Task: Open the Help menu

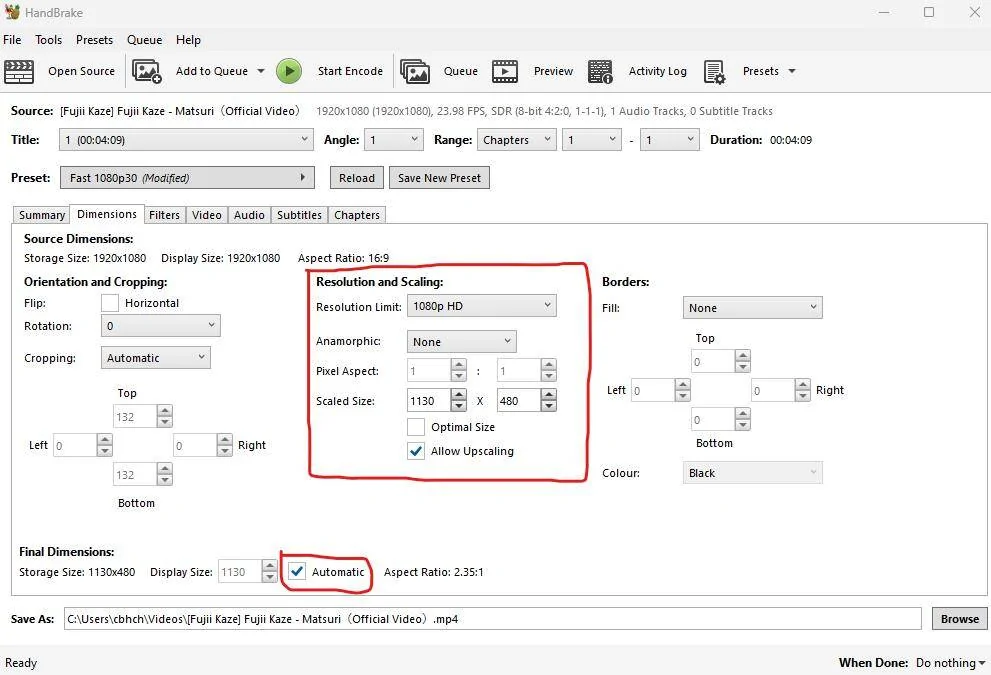Action: 188,40
